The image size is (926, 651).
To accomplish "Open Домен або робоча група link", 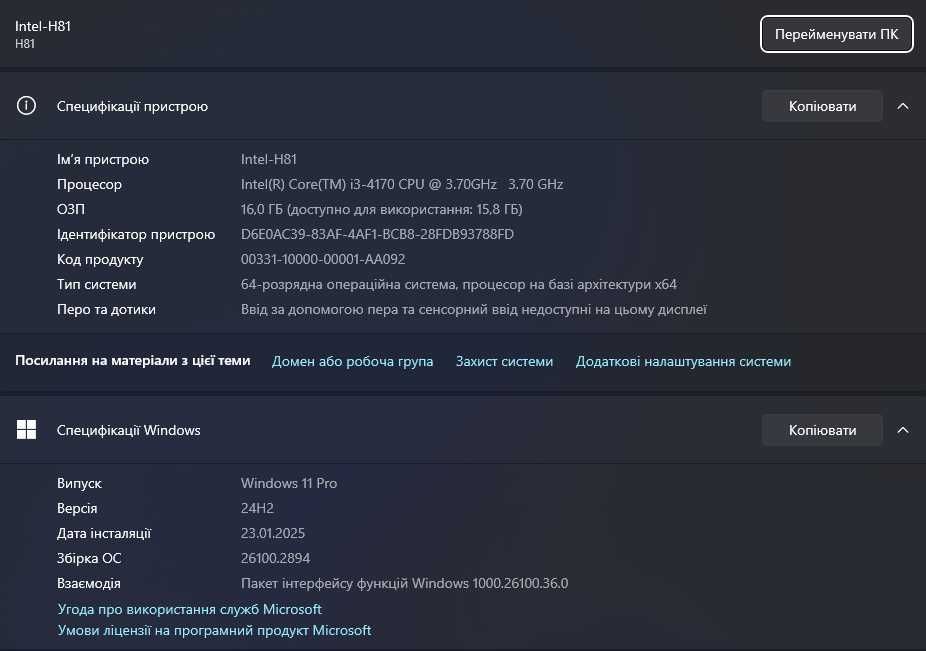I will click(x=352, y=361).
